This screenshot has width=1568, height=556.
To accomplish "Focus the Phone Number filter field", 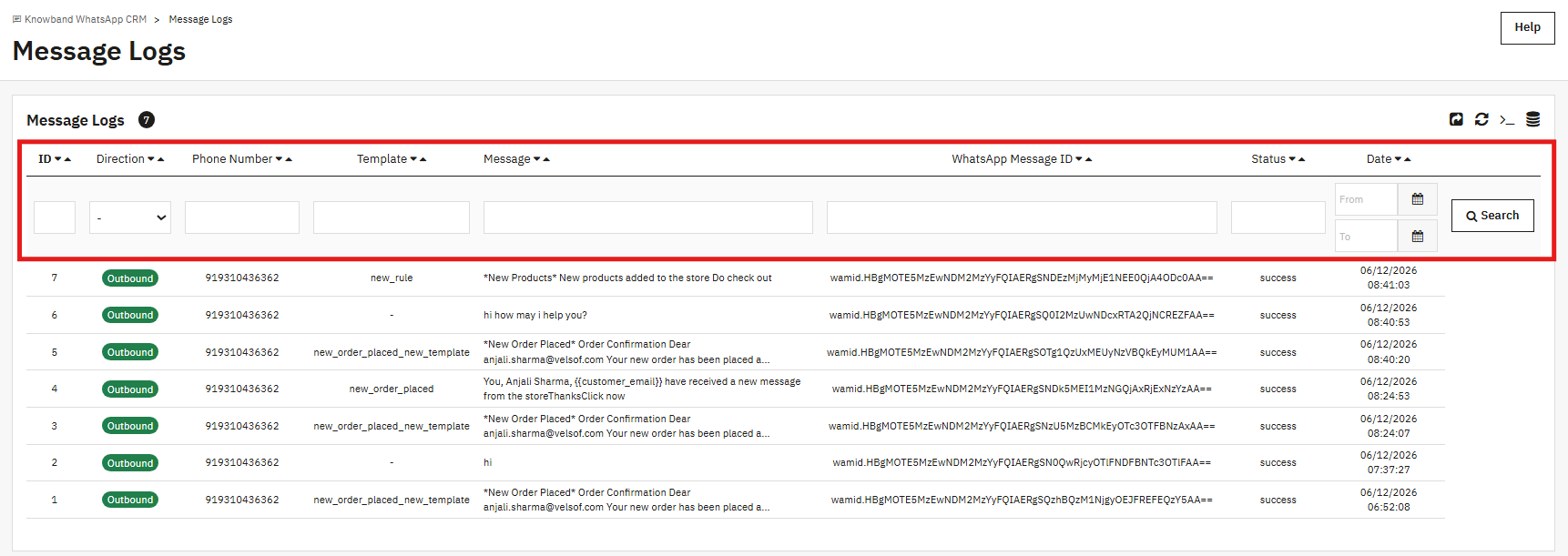I will (242, 217).
